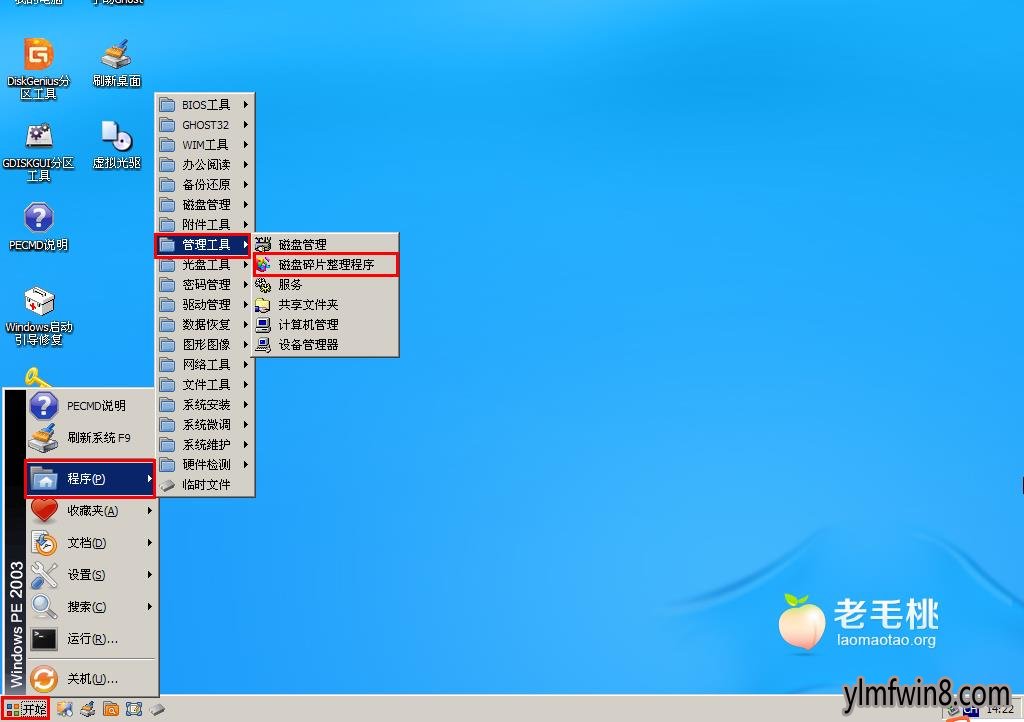
Task: Open 程序(P) in the Start menu
Action: (91, 479)
